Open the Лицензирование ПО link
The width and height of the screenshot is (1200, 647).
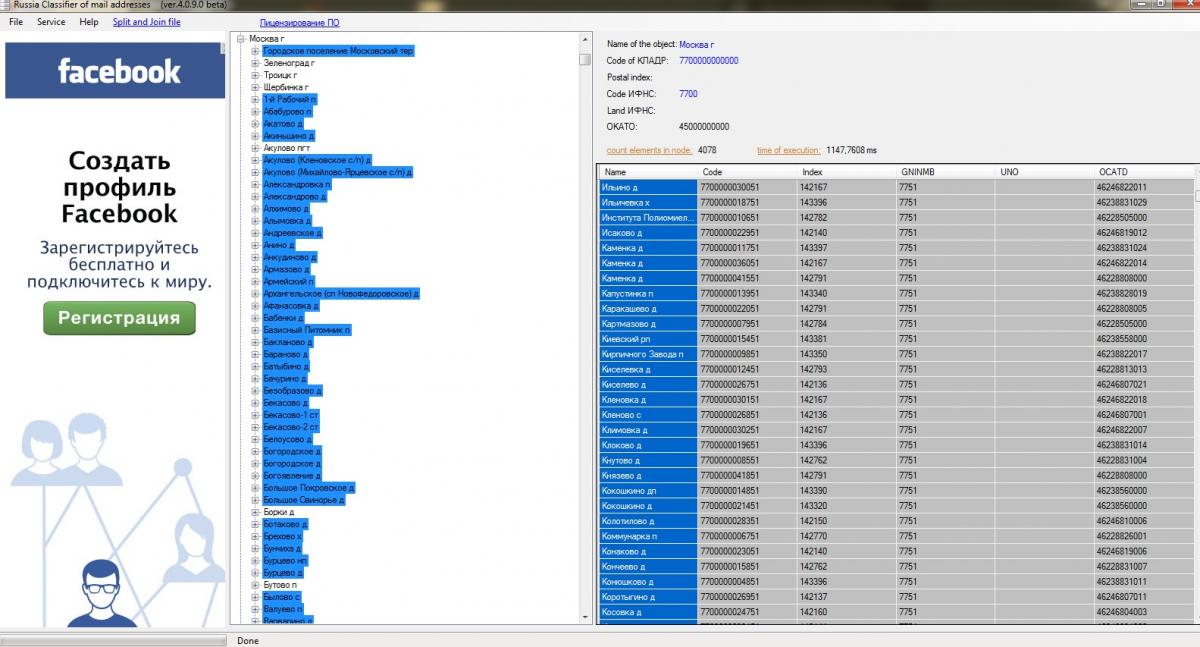click(299, 22)
